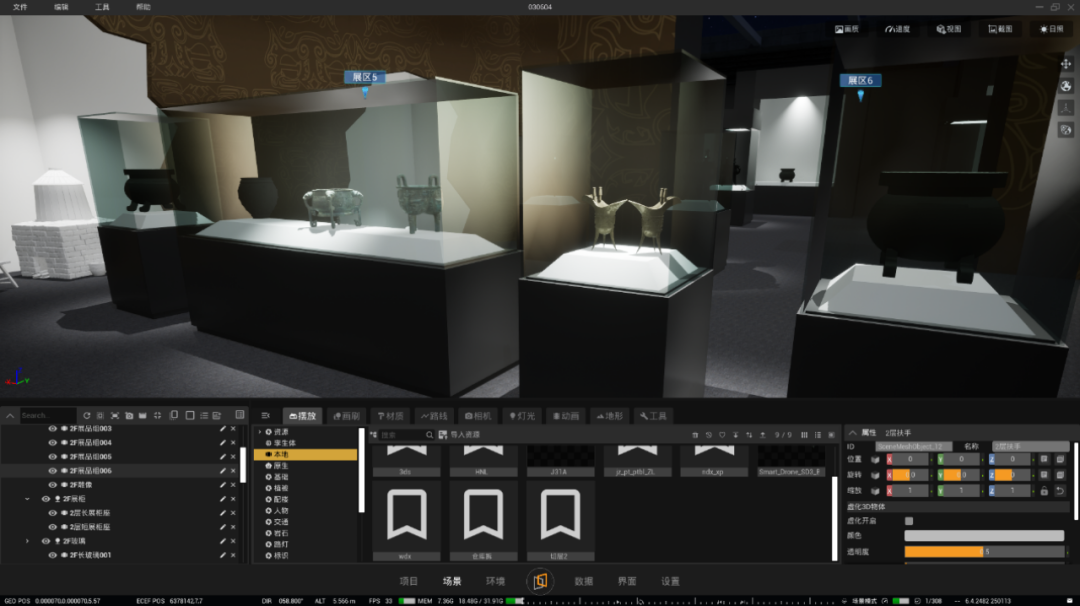Image resolution: width=1080 pixels, height=606 pixels.
Task: Click the position cube icon in 位置 row
Action: click(x=875, y=459)
